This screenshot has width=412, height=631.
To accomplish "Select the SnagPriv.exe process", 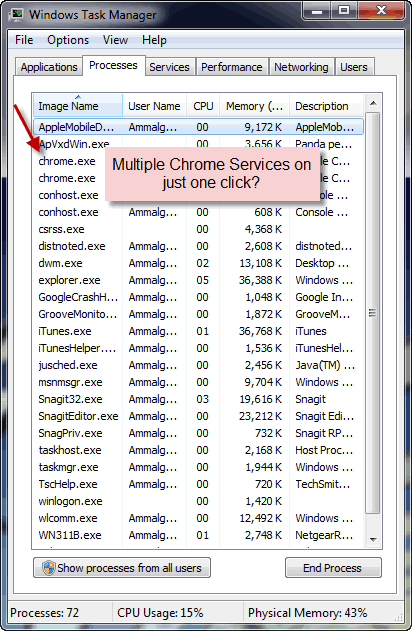I will (x=199, y=433).
